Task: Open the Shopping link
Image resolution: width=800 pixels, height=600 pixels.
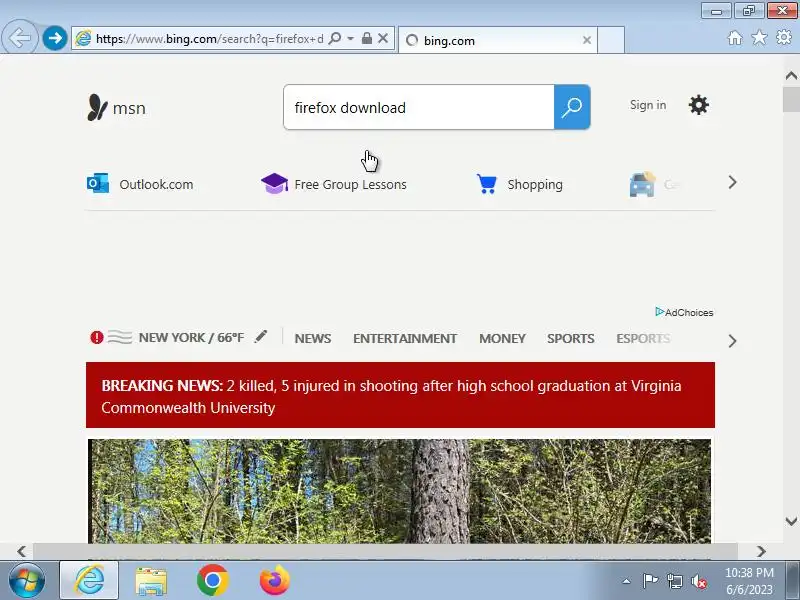Action: (535, 184)
